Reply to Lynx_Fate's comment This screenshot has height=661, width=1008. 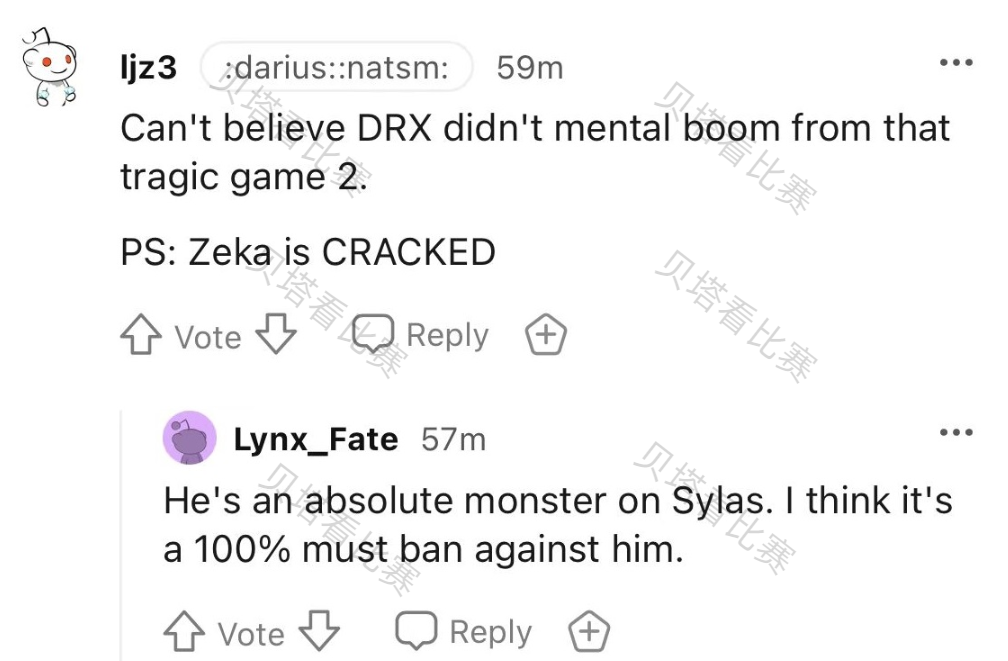click(x=466, y=632)
